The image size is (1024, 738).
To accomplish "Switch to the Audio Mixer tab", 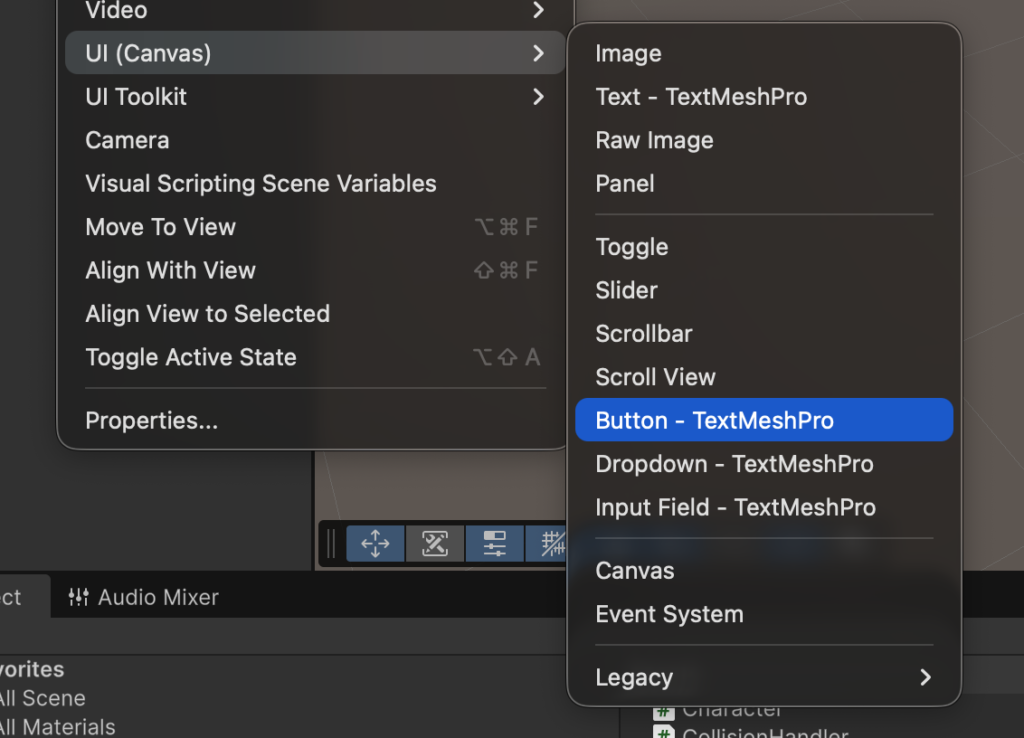I will 144,597.
